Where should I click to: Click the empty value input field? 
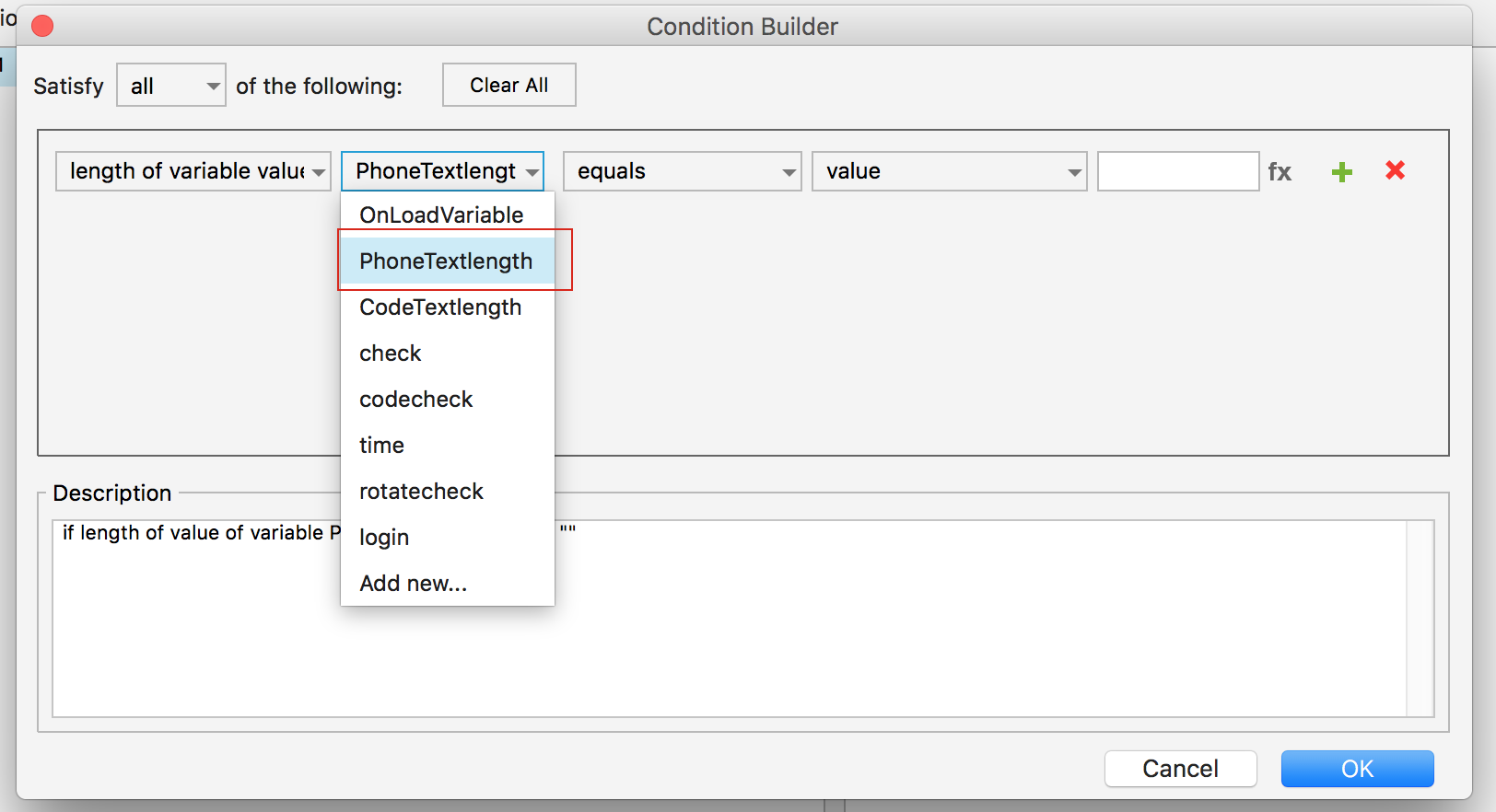(x=1178, y=172)
